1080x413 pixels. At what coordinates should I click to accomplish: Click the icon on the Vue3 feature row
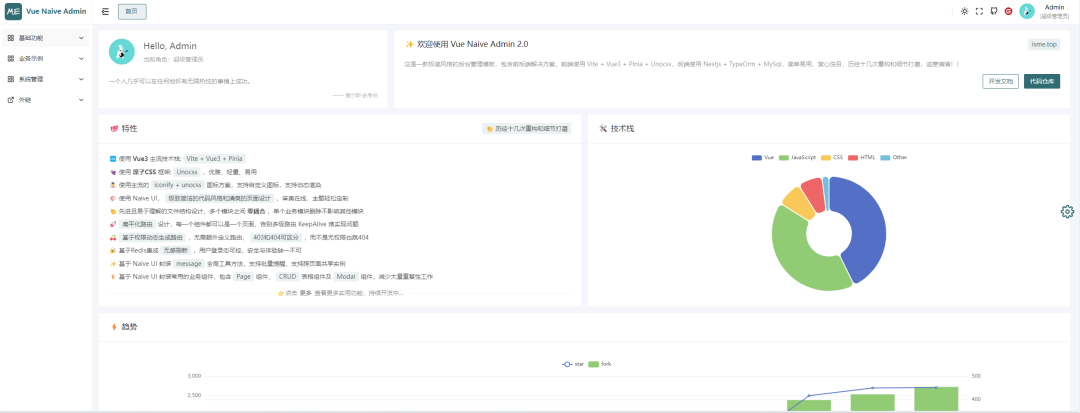click(x=113, y=159)
